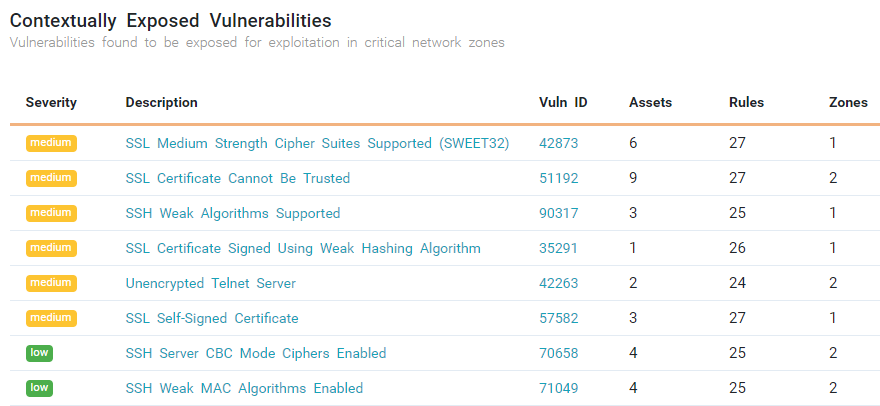Open SSL Certificate Signed Using Weak Hashing Algorithm

[x=303, y=248]
